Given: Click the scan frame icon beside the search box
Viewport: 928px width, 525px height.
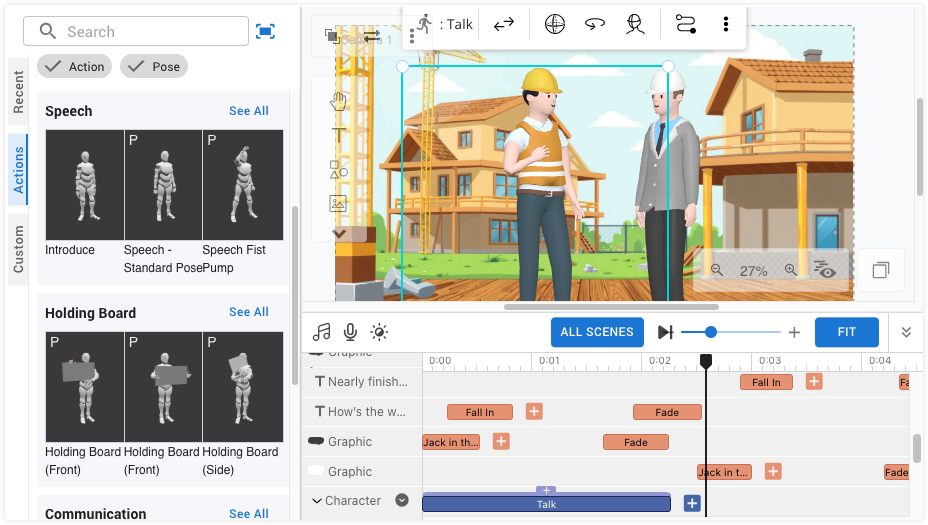Looking at the screenshot, I should coord(265,32).
